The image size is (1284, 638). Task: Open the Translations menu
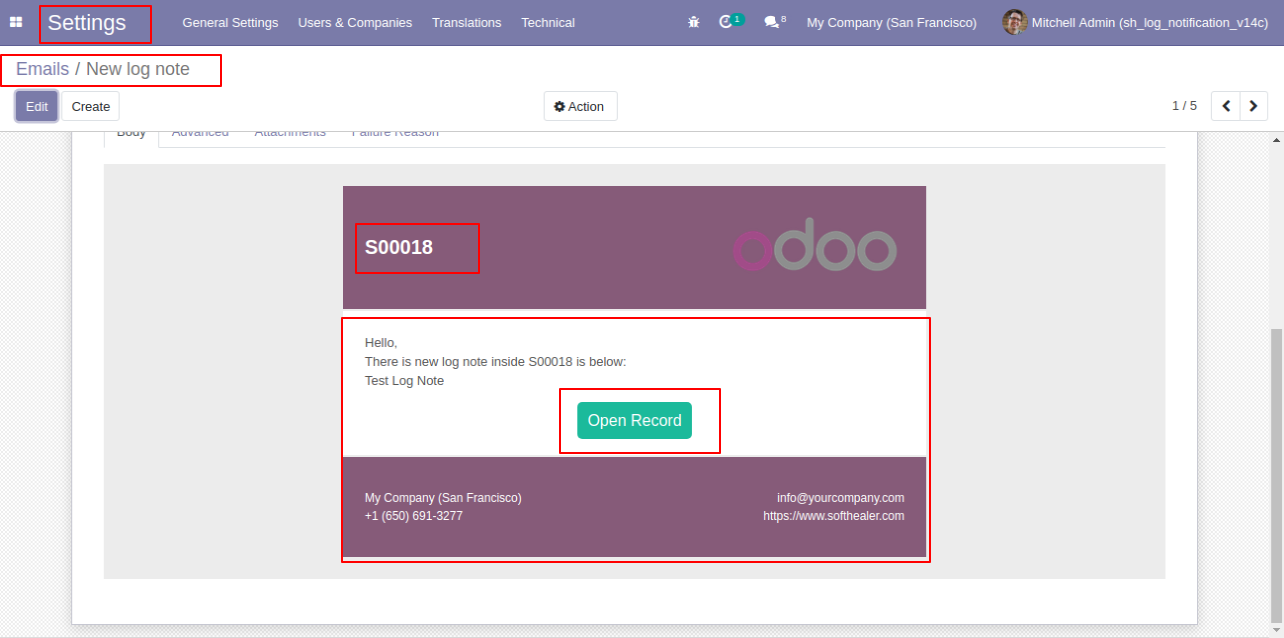(467, 22)
